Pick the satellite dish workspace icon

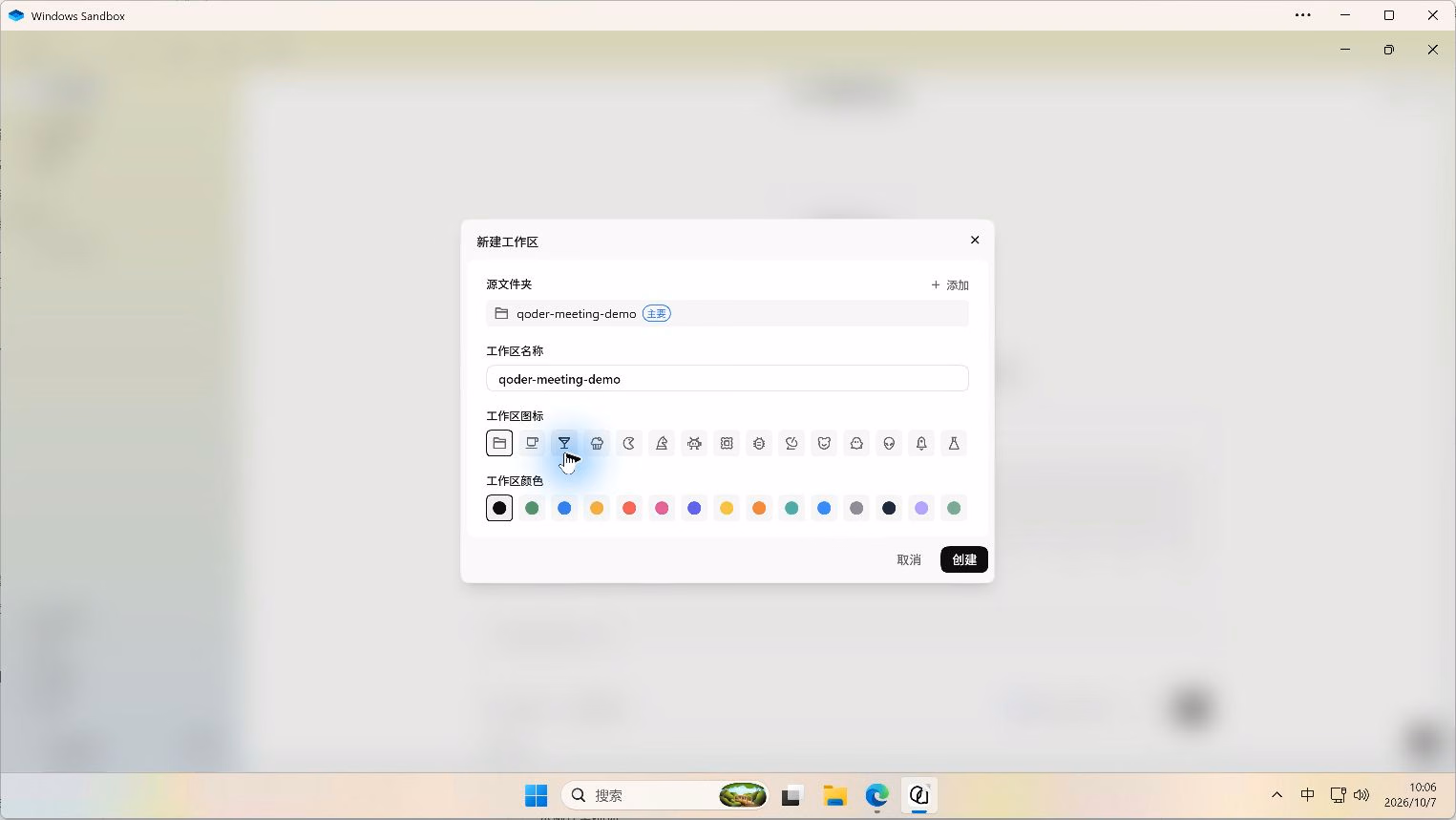791,443
